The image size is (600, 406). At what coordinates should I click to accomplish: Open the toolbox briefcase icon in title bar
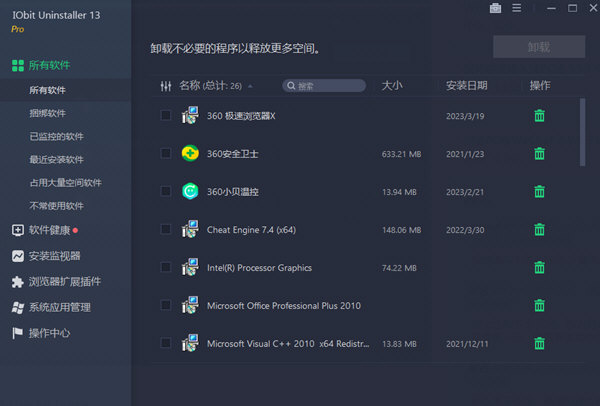click(x=496, y=9)
